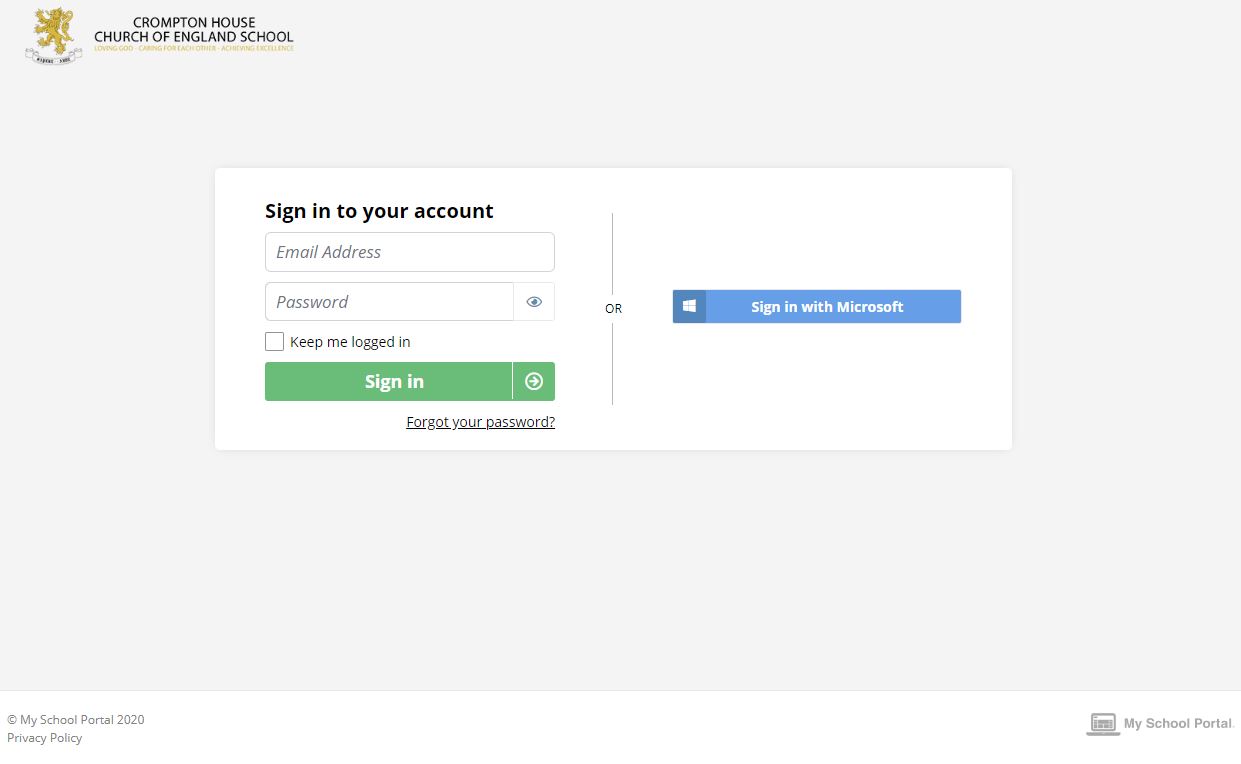This screenshot has width=1241, height=764.
Task: Open the Privacy Policy link
Action: [44, 738]
